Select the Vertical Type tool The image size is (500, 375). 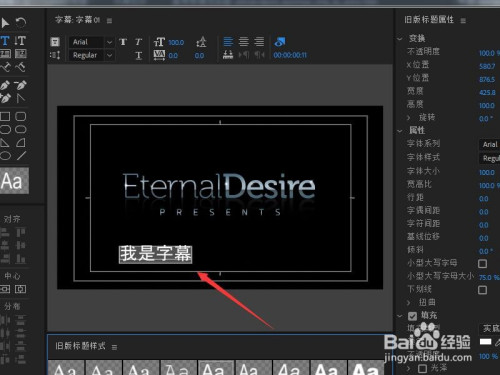click(20, 41)
